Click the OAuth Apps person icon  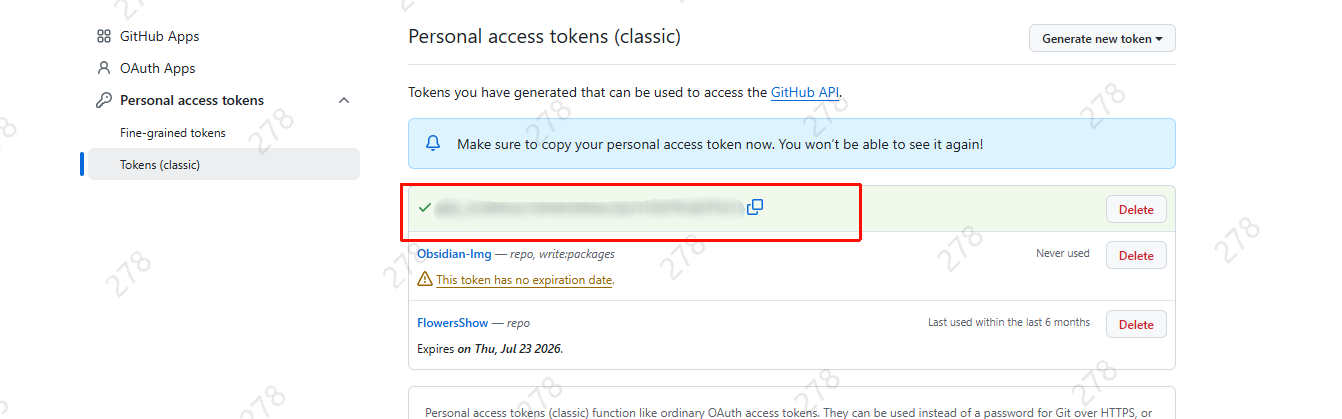click(103, 68)
